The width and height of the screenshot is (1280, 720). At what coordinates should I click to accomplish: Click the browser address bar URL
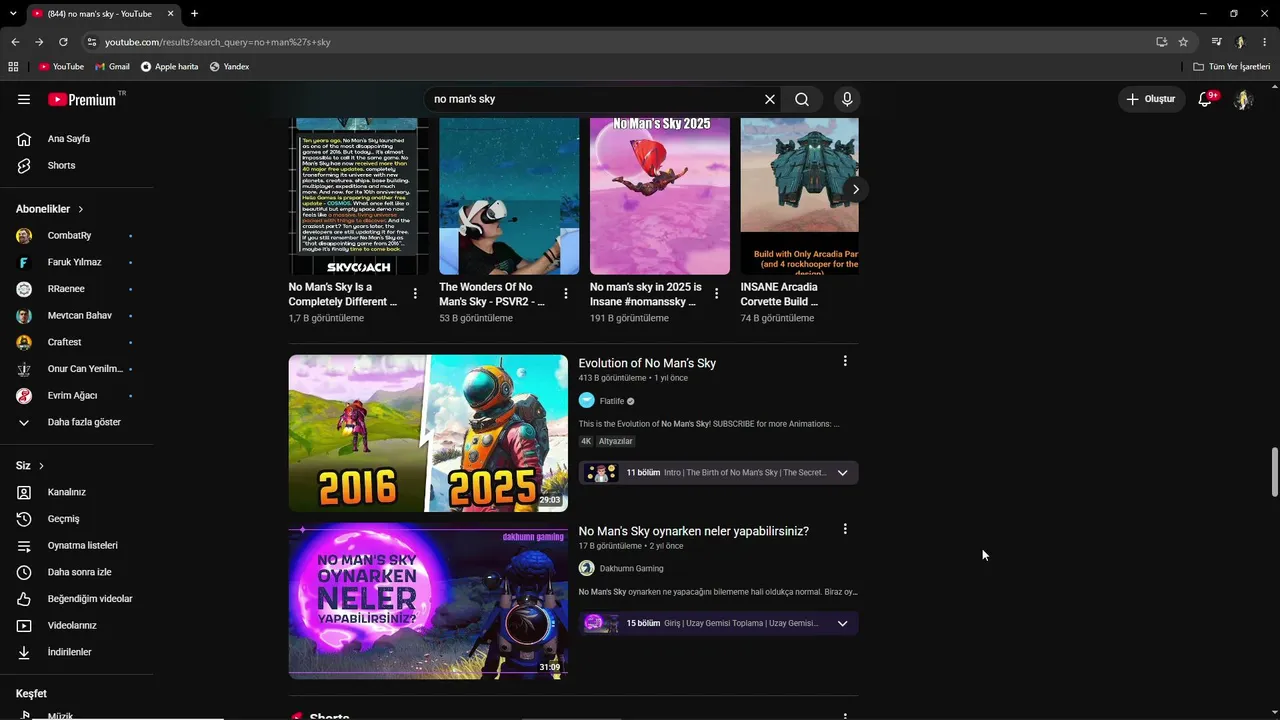pos(217,42)
